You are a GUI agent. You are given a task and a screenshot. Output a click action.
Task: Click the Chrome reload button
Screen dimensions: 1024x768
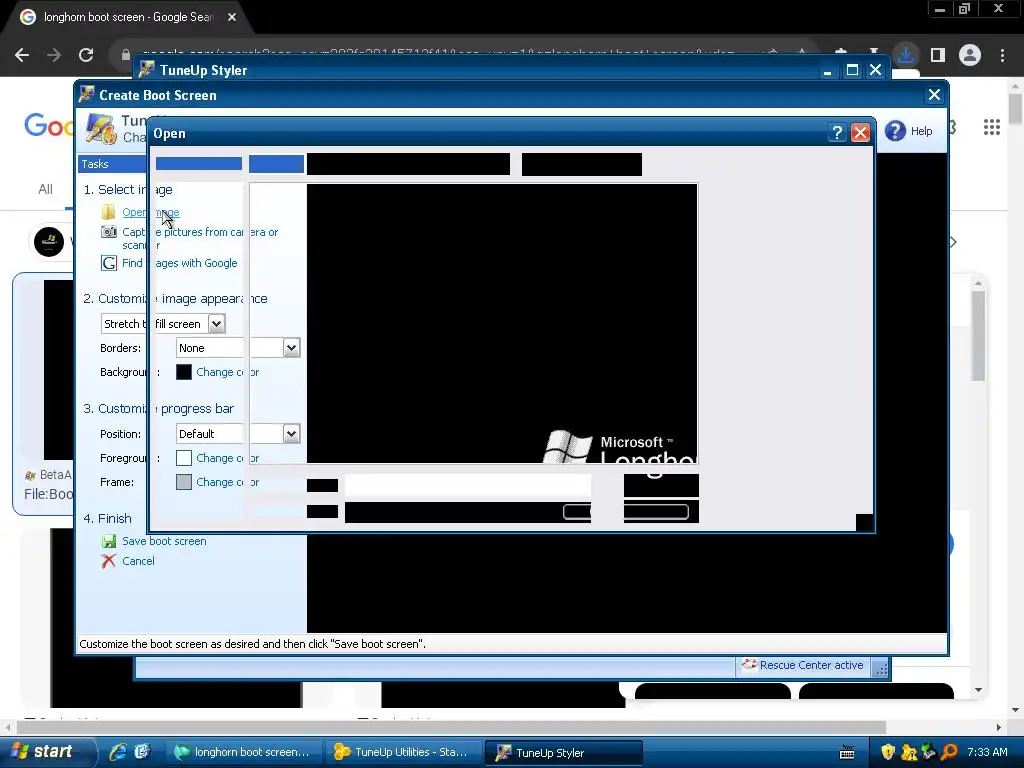[x=86, y=55]
